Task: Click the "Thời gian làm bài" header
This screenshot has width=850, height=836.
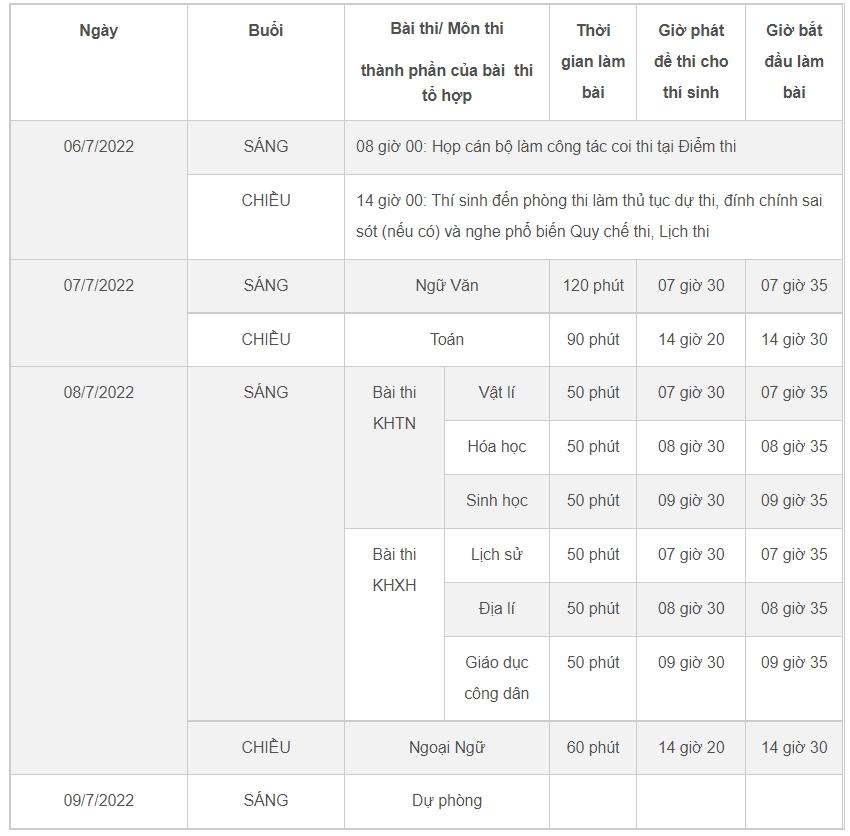Action: coord(592,61)
